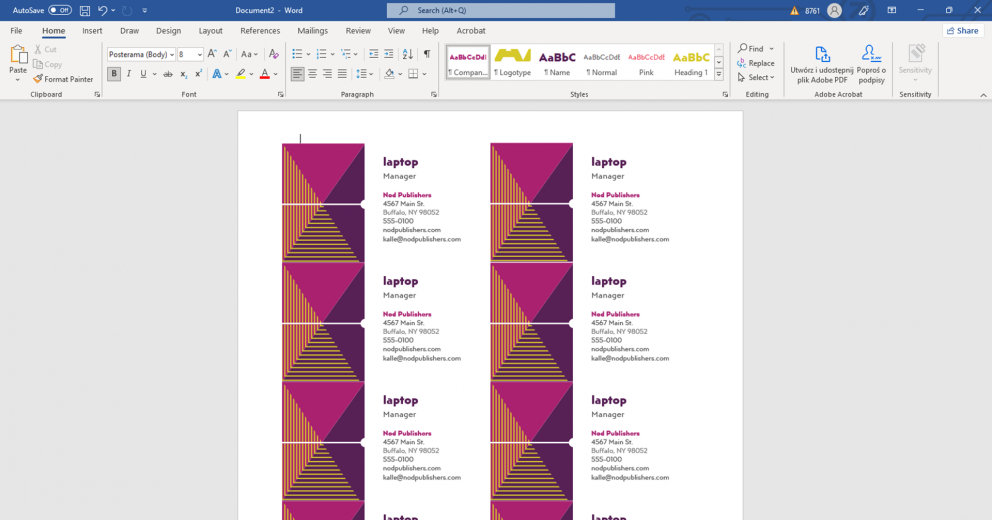Switch to the Mailings tab
The height and width of the screenshot is (520, 992).
tap(313, 30)
